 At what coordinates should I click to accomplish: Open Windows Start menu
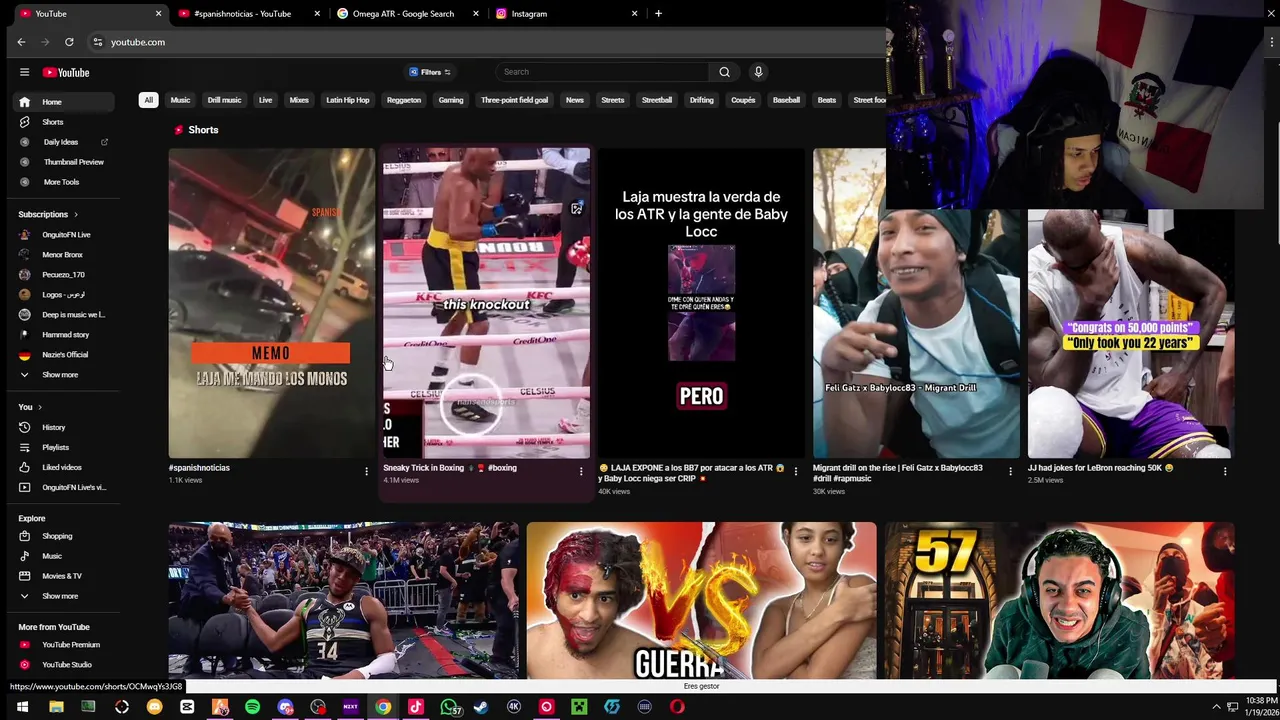click(22, 707)
